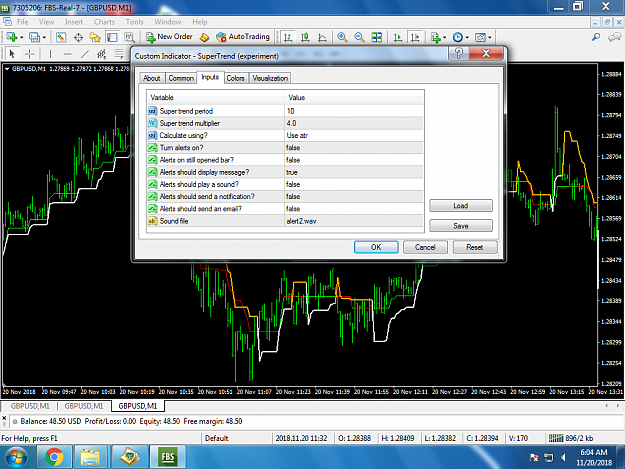625x469 pixels.
Task: Open the New Chart dropdown arrow
Action: tap(22, 37)
